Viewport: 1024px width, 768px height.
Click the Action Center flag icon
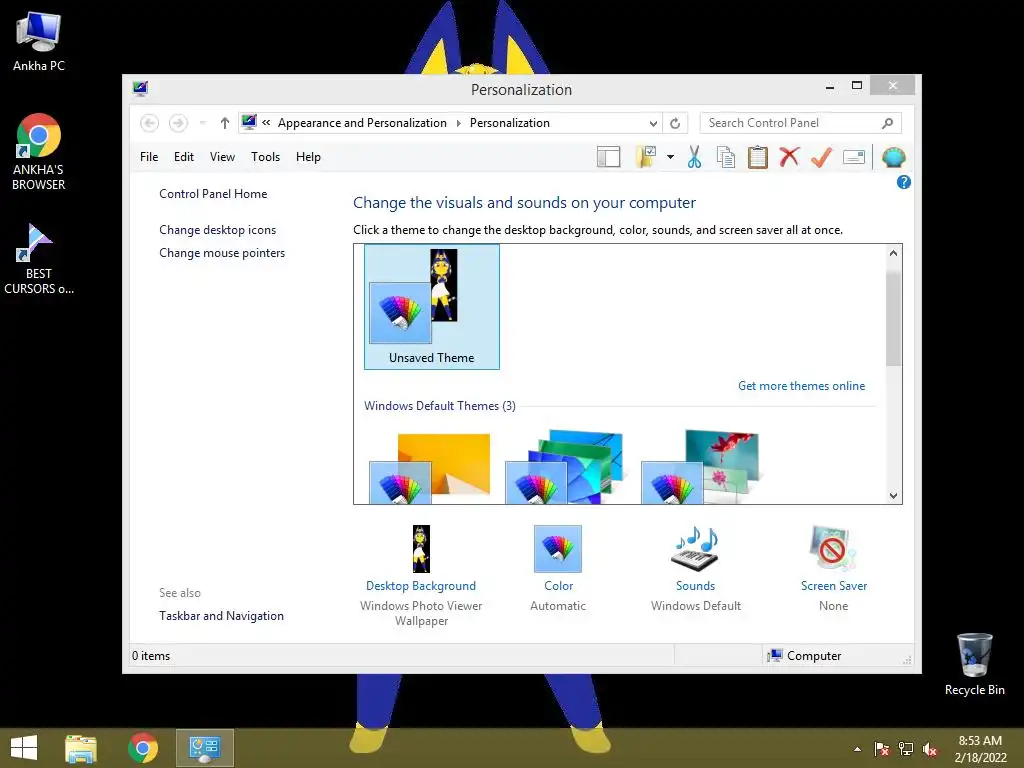click(x=882, y=749)
